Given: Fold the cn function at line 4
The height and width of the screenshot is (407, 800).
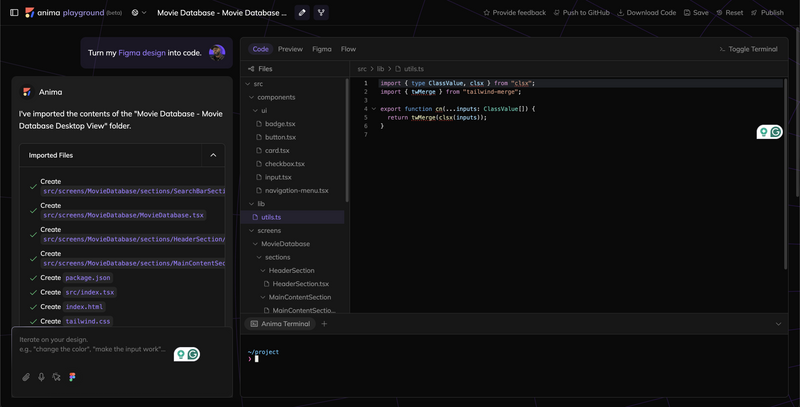Looking at the screenshot, I should (x=373, y=109).
